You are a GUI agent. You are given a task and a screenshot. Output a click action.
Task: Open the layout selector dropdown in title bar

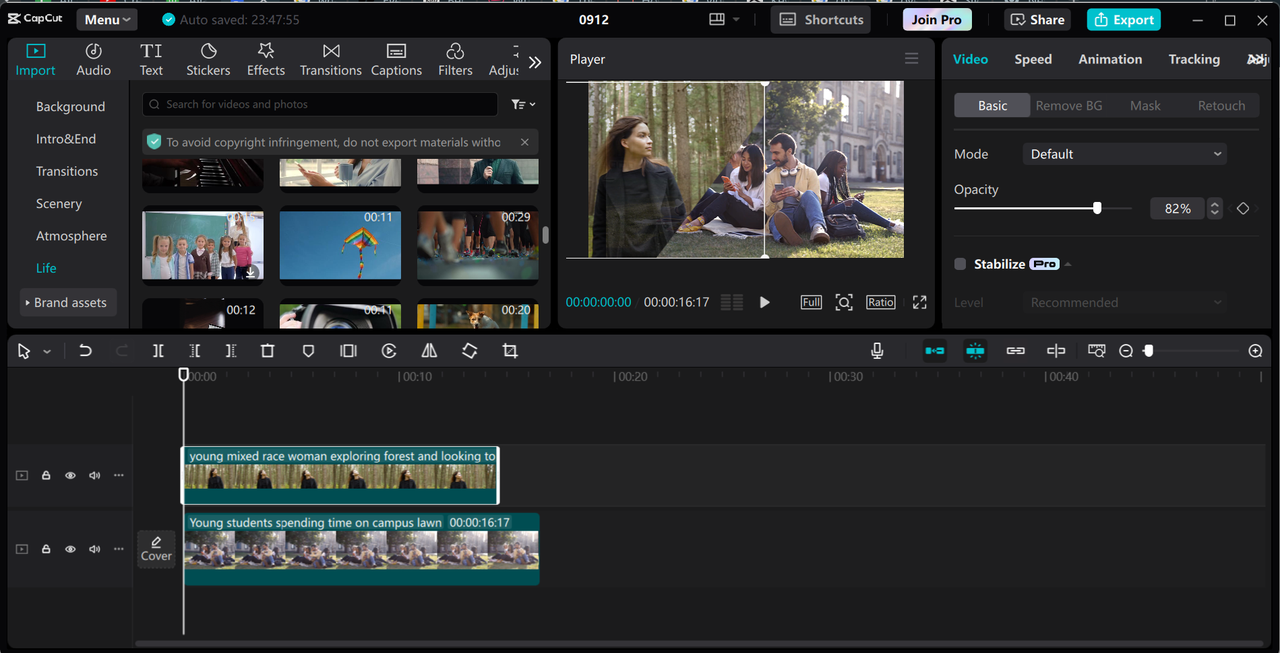pyautogui.click(x=724, y=20)
